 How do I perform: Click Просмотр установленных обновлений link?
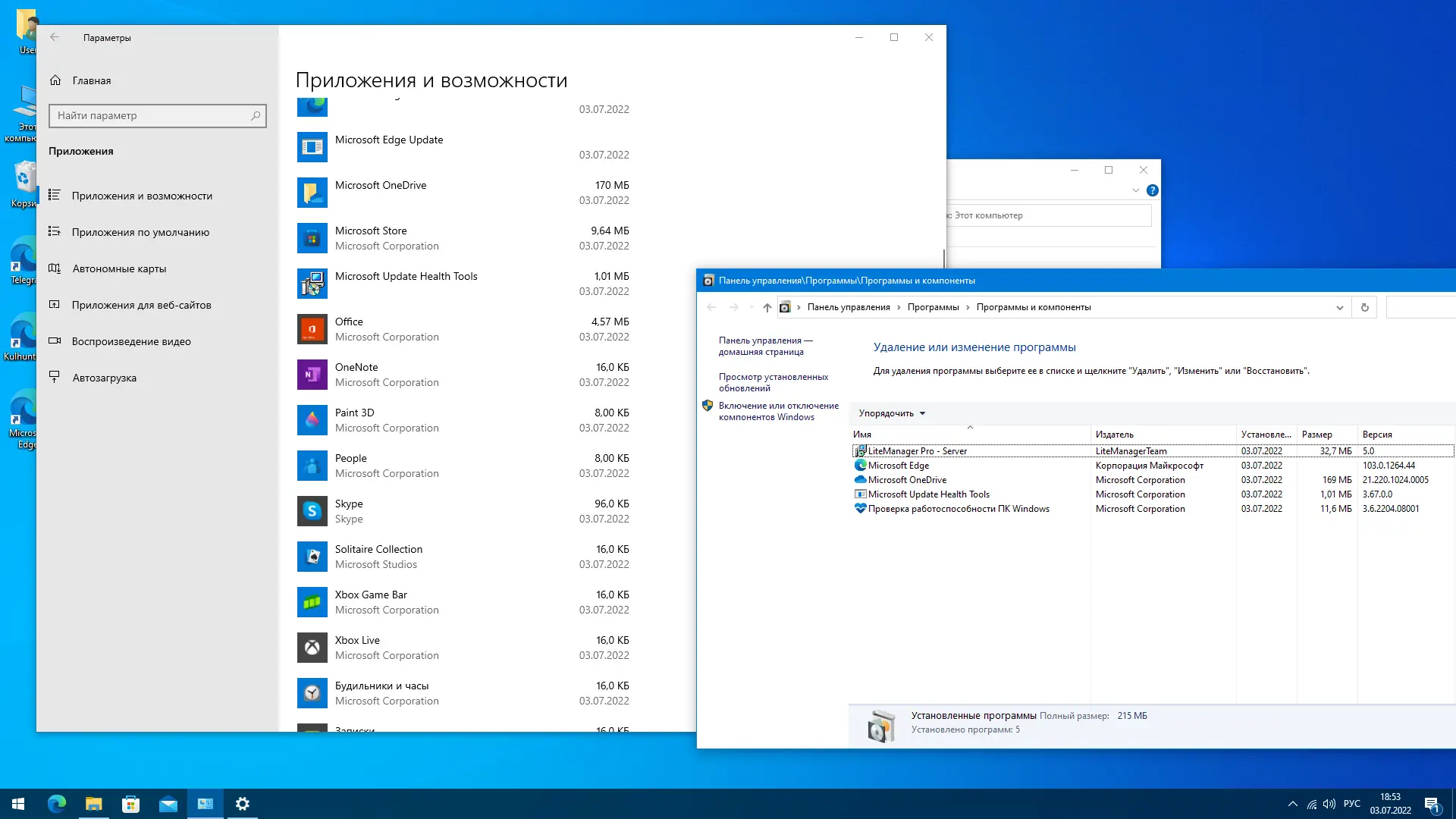[773, 382]
